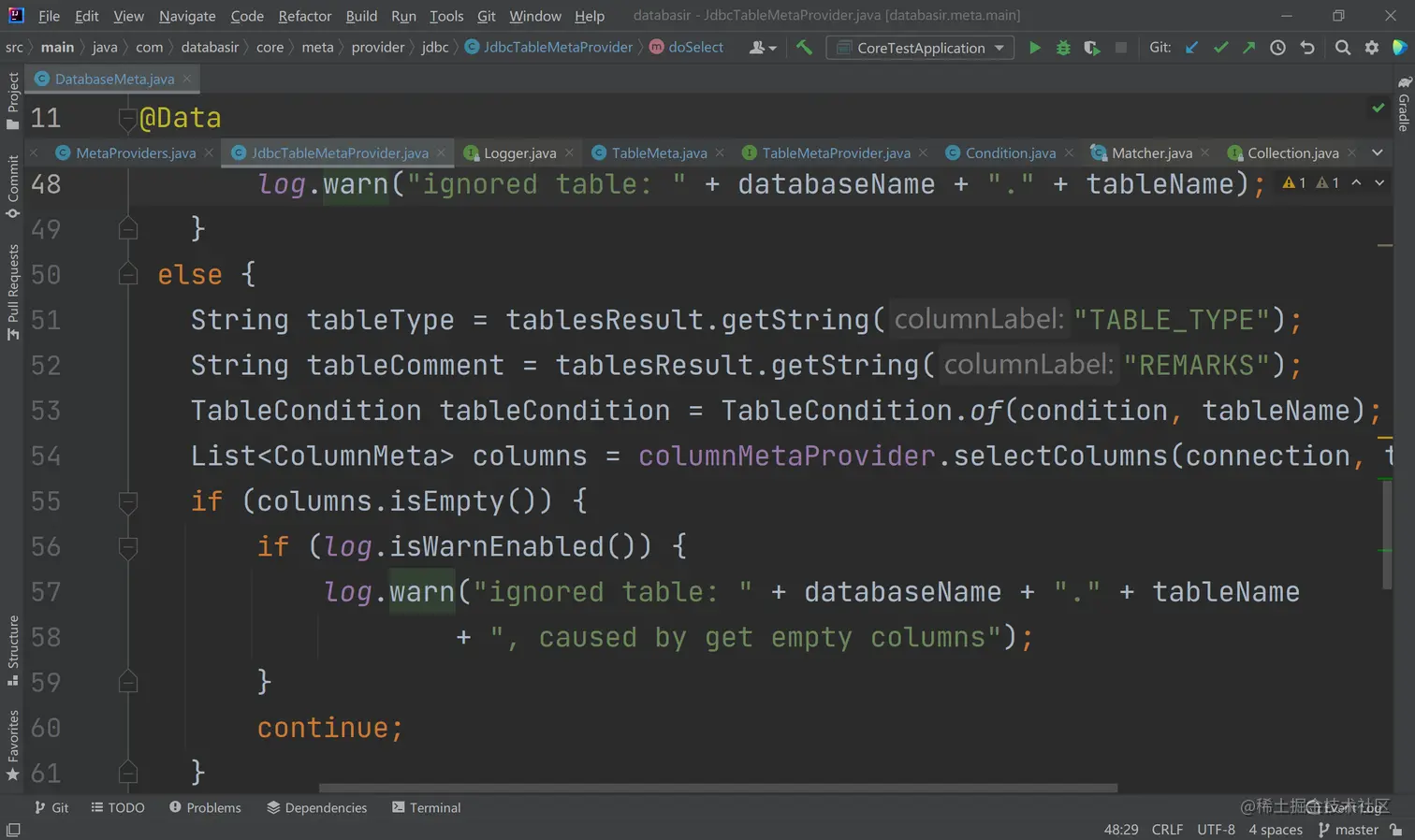
Task: Open the Favorites tool window
Action: tap(12, 745)
